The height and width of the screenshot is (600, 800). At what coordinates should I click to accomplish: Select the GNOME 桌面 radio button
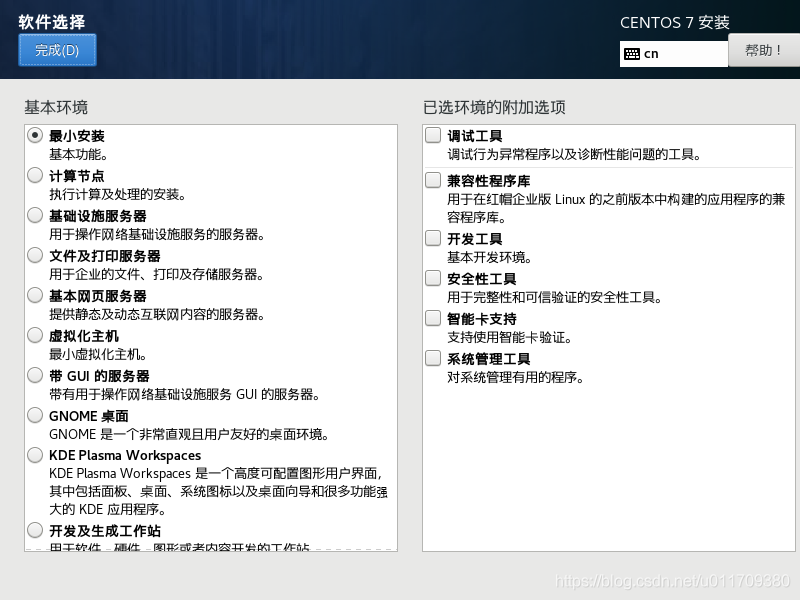[x=35, y=415]
